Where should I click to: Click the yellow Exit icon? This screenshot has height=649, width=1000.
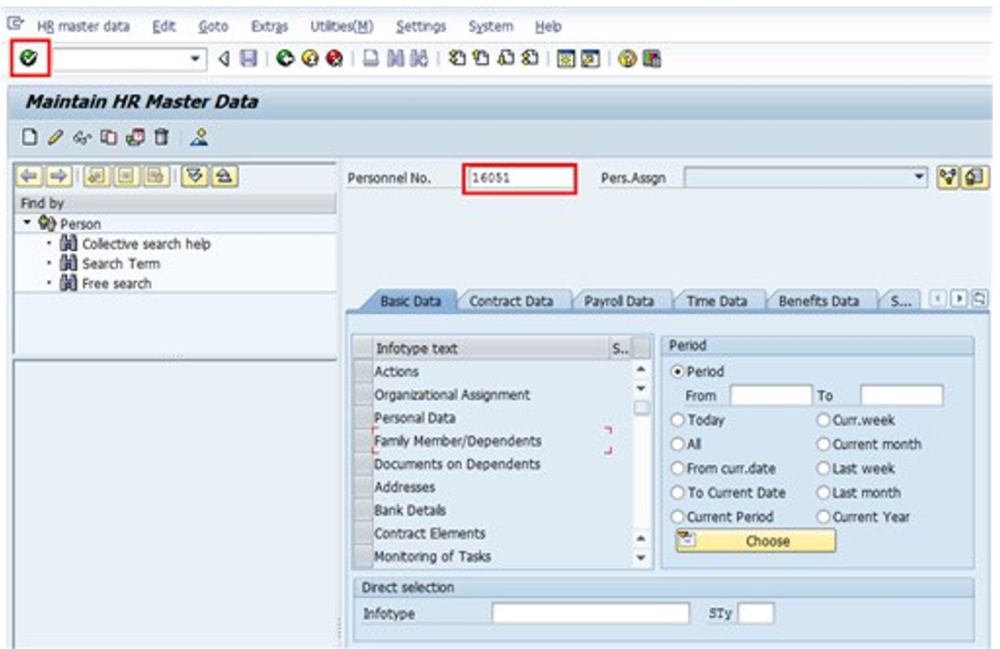[310, 59]
